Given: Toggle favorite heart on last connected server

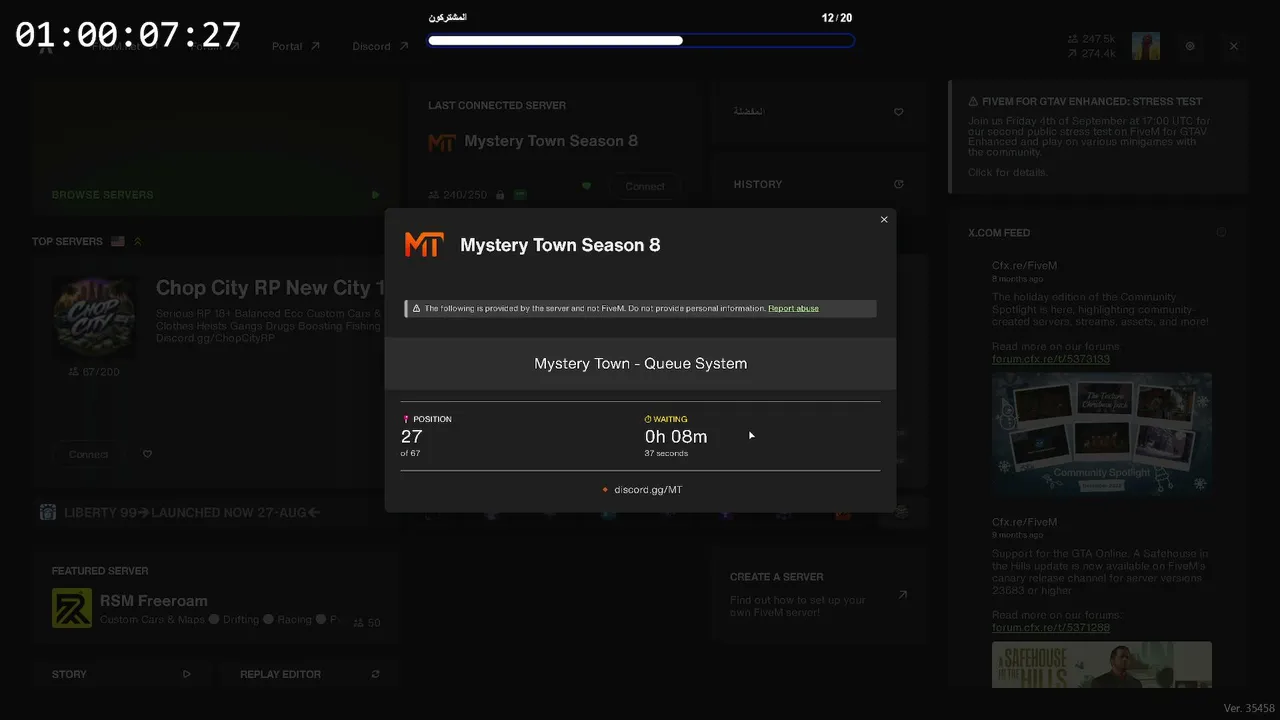Looking at the screenshot, I should 587,186.
